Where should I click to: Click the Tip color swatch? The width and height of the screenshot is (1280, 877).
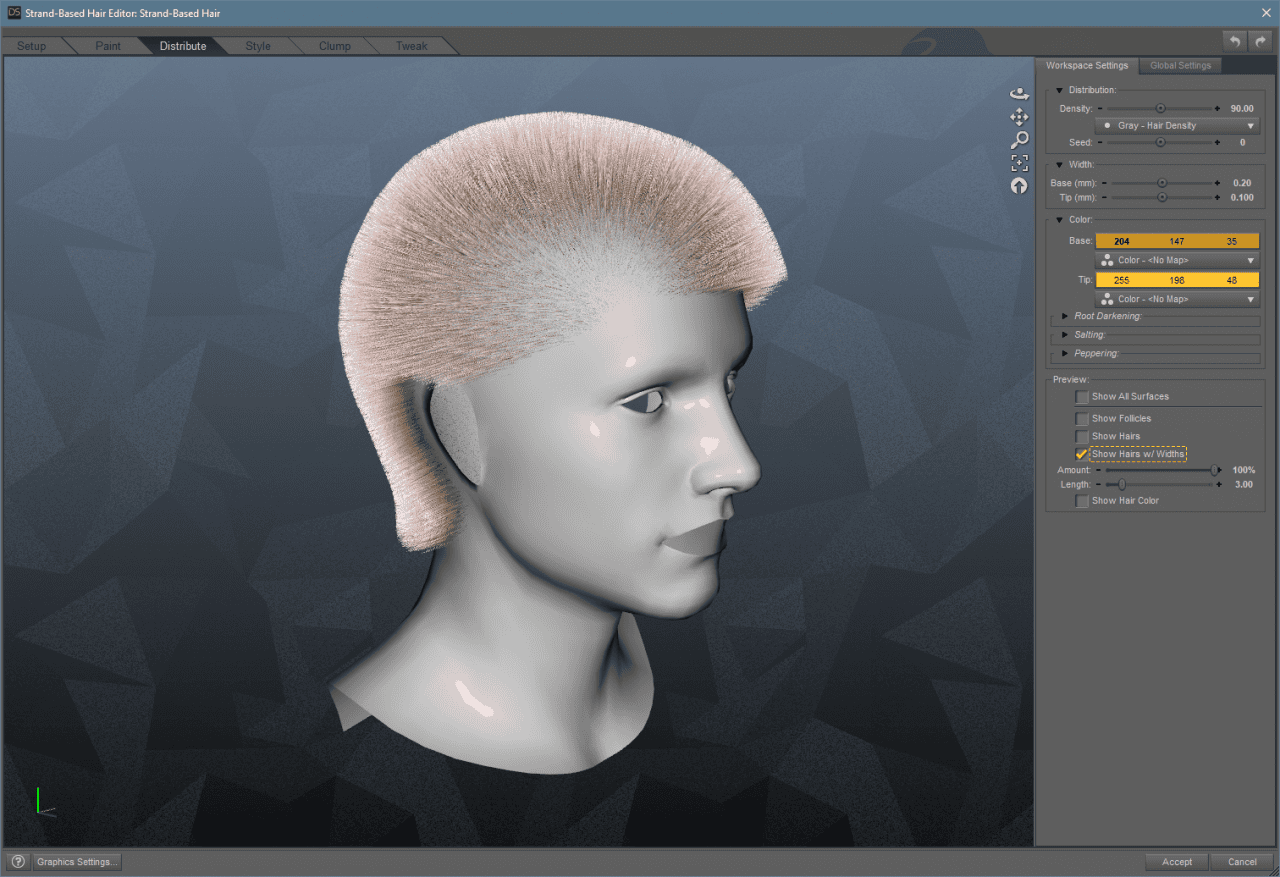click(x=1177, y=280)
